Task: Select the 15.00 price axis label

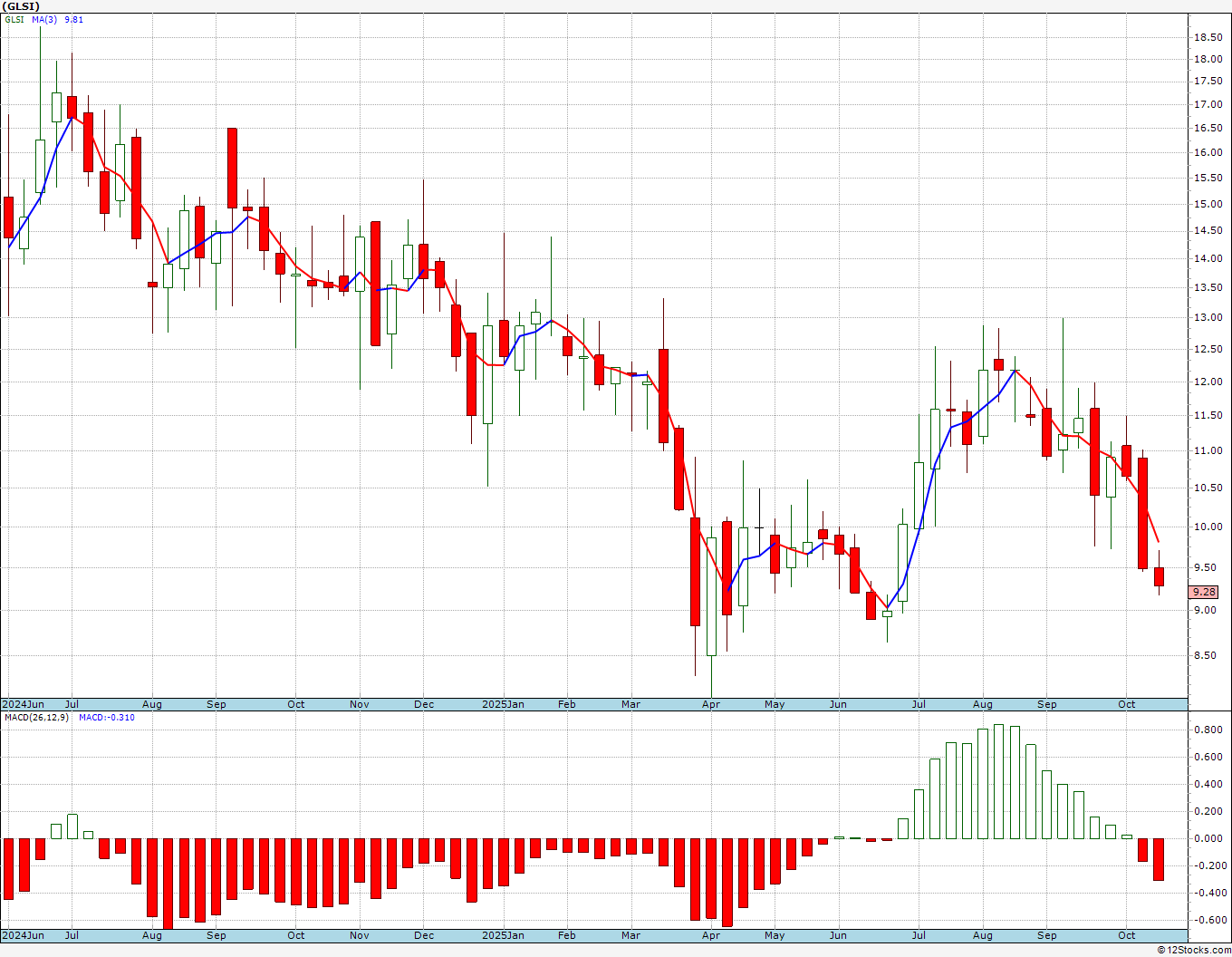Action: (1208, 204)
